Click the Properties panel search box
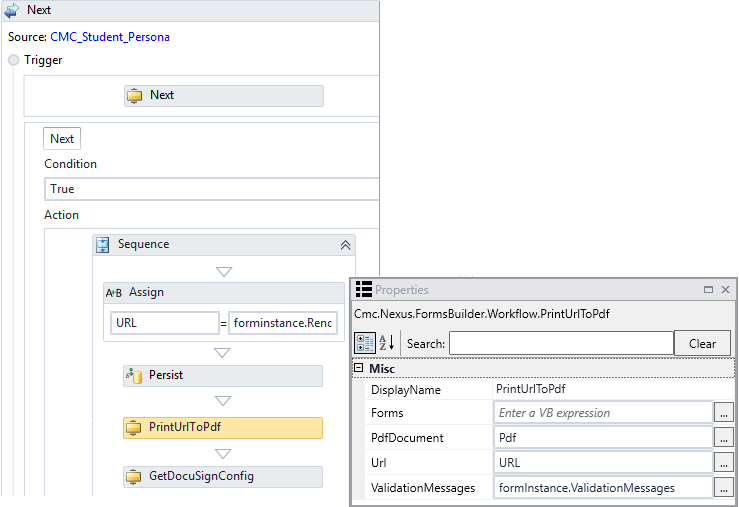 click(x=560, y=343)
